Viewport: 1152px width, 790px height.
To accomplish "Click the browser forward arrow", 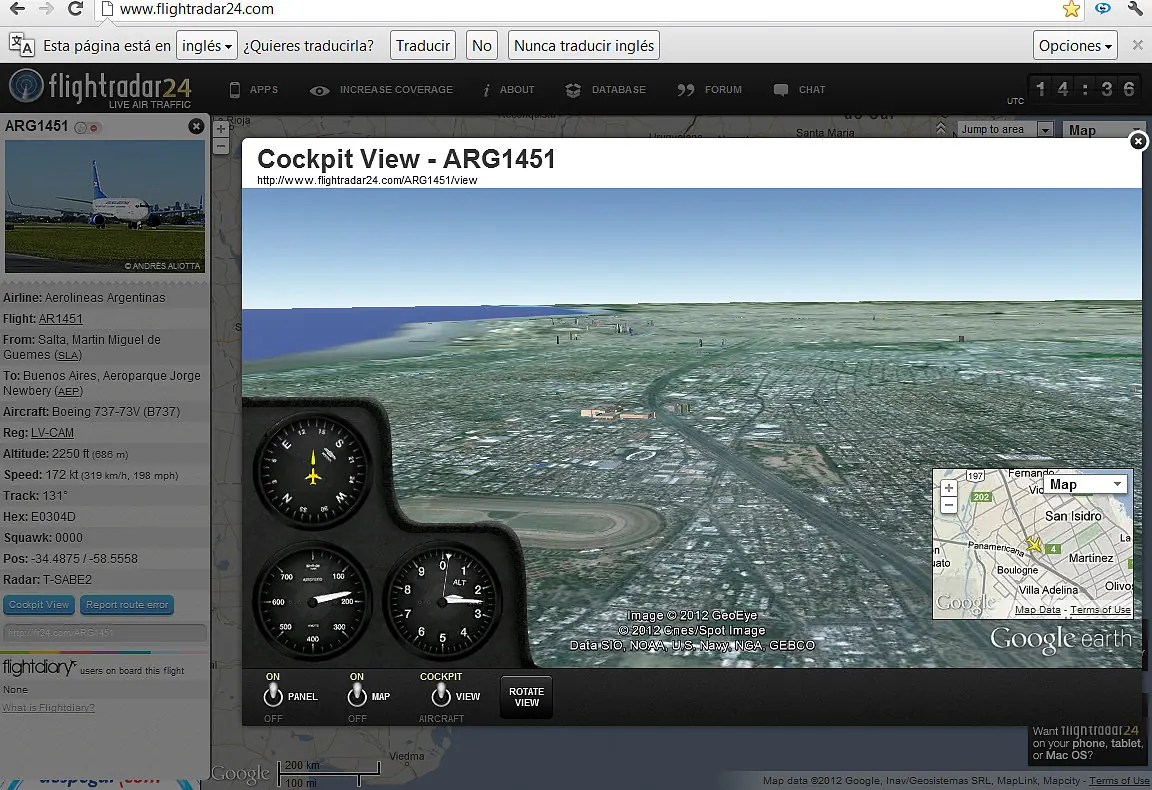I will (46, 9).
